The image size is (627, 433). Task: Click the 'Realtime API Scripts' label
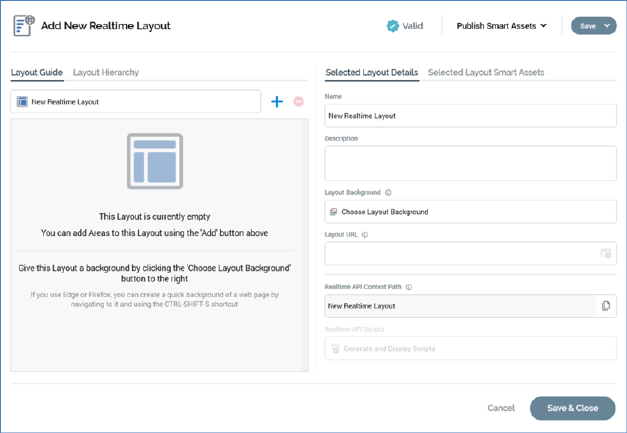[354, 329]
